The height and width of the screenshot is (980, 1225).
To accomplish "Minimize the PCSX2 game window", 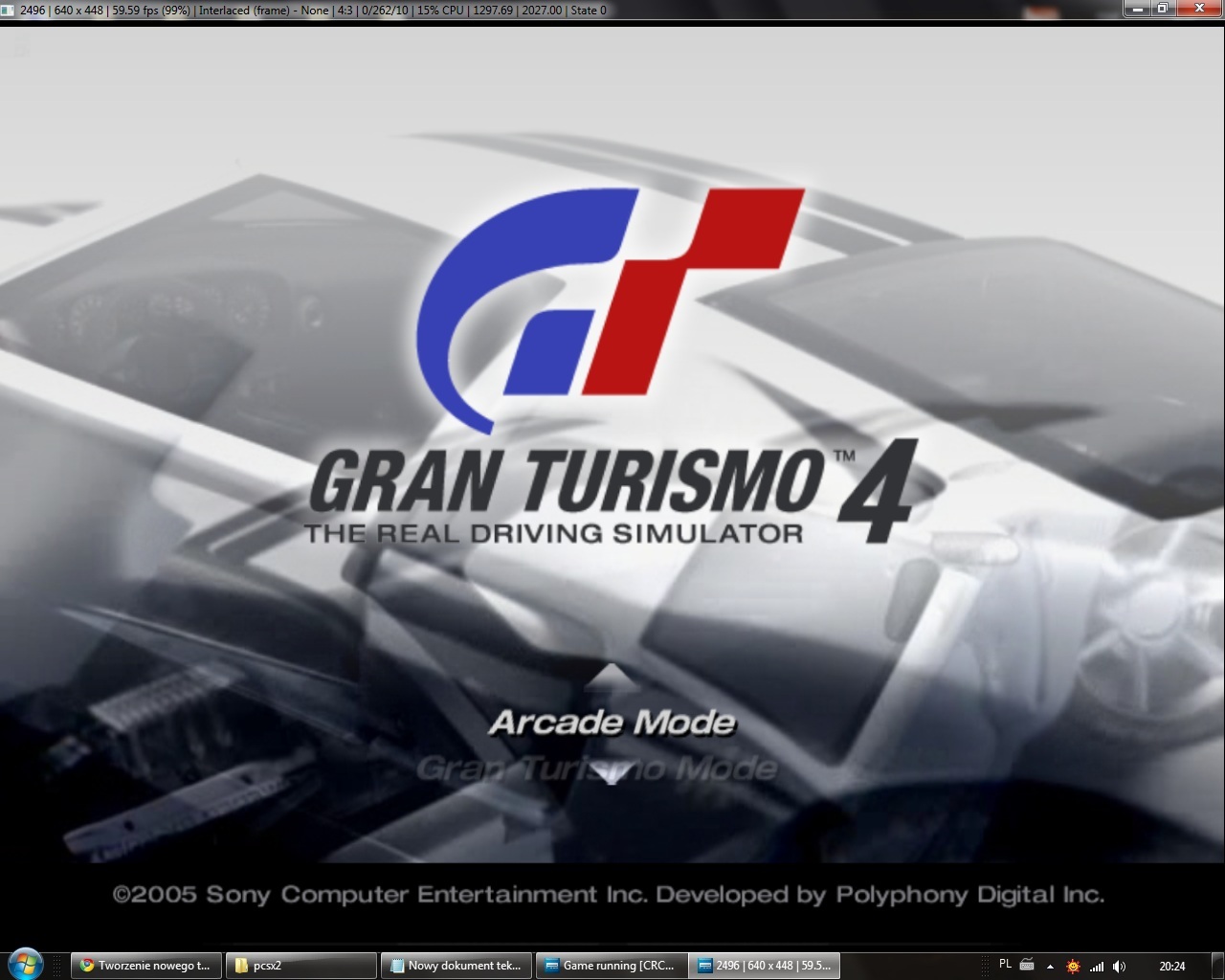I will [1137, 9].
